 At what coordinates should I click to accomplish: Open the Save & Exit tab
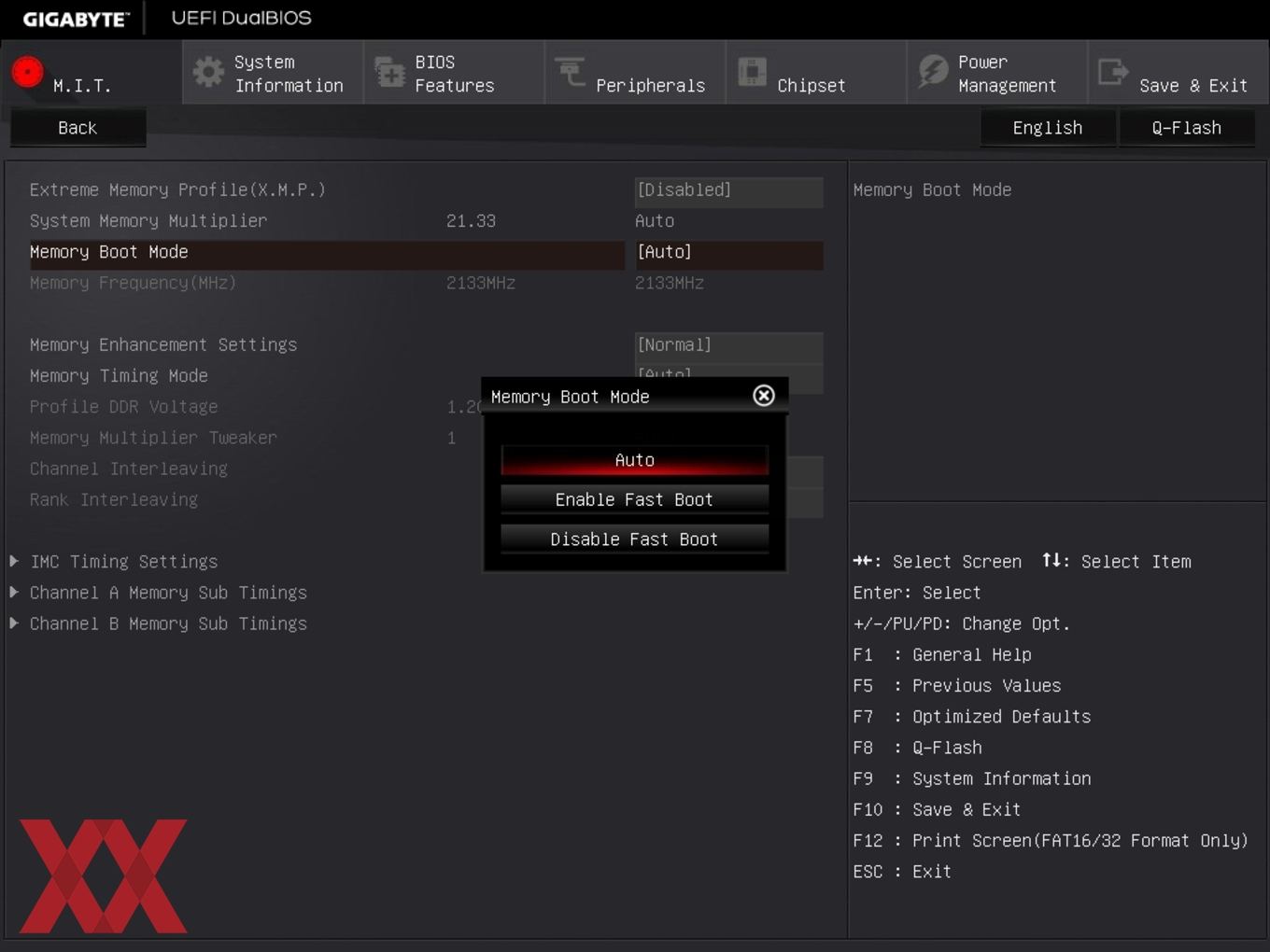(x=1178, y=73)
